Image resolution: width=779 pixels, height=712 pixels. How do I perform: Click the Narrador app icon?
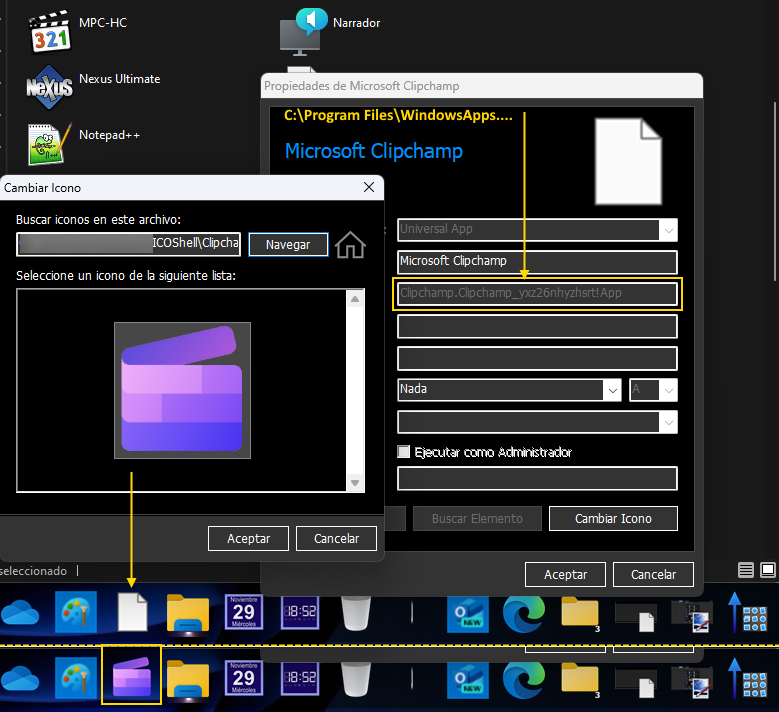tap(304, 30)
